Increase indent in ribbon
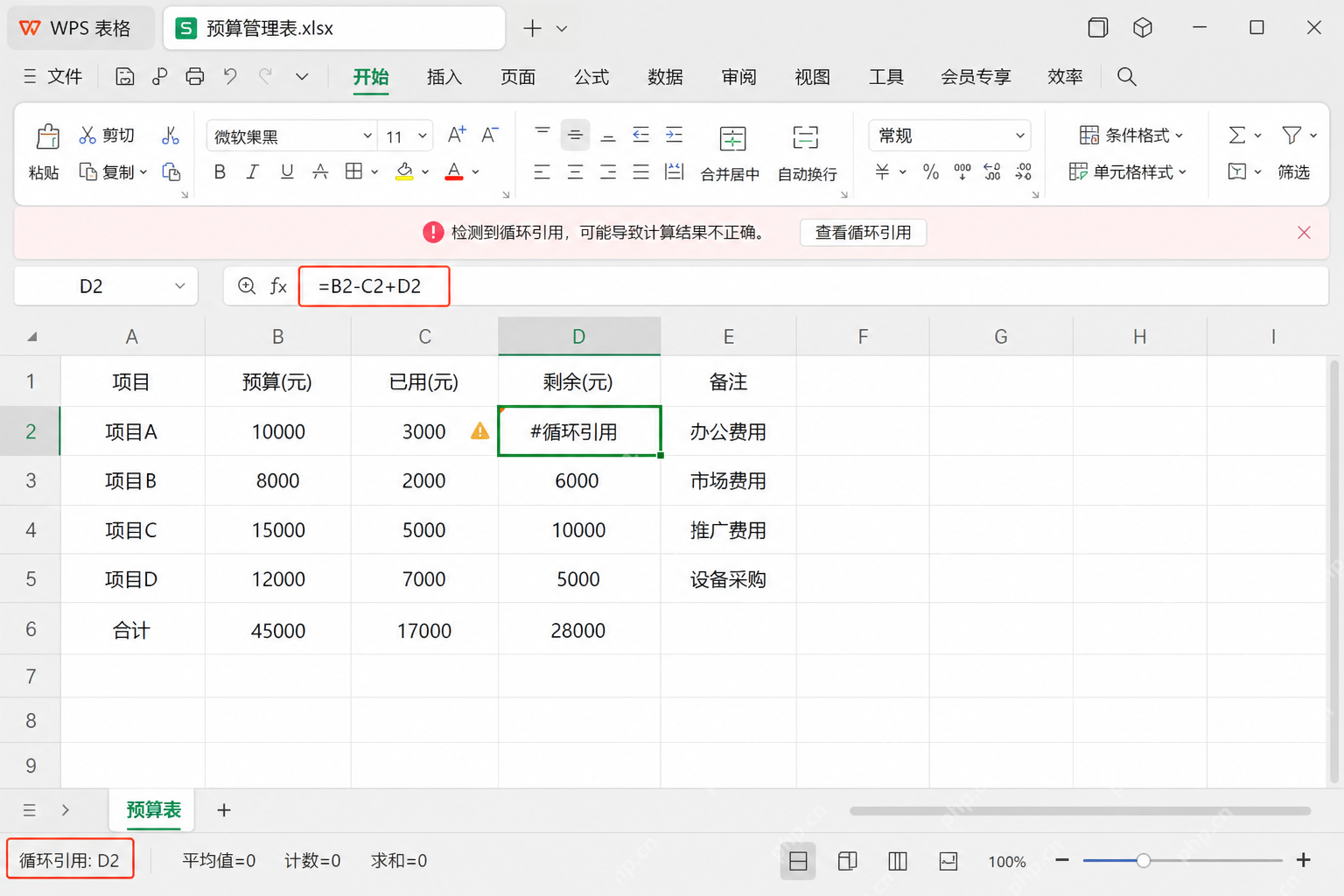The height and width of the screenshot is (896, 1344). pos(674,135)
